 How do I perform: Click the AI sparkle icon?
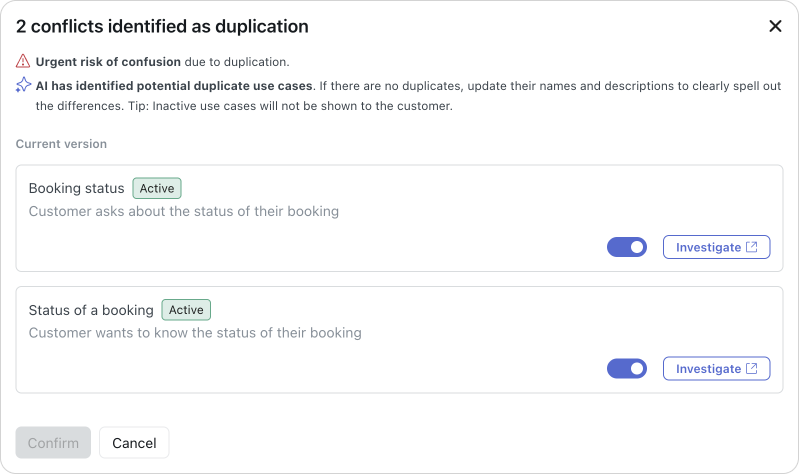click(x=24, y=86)
